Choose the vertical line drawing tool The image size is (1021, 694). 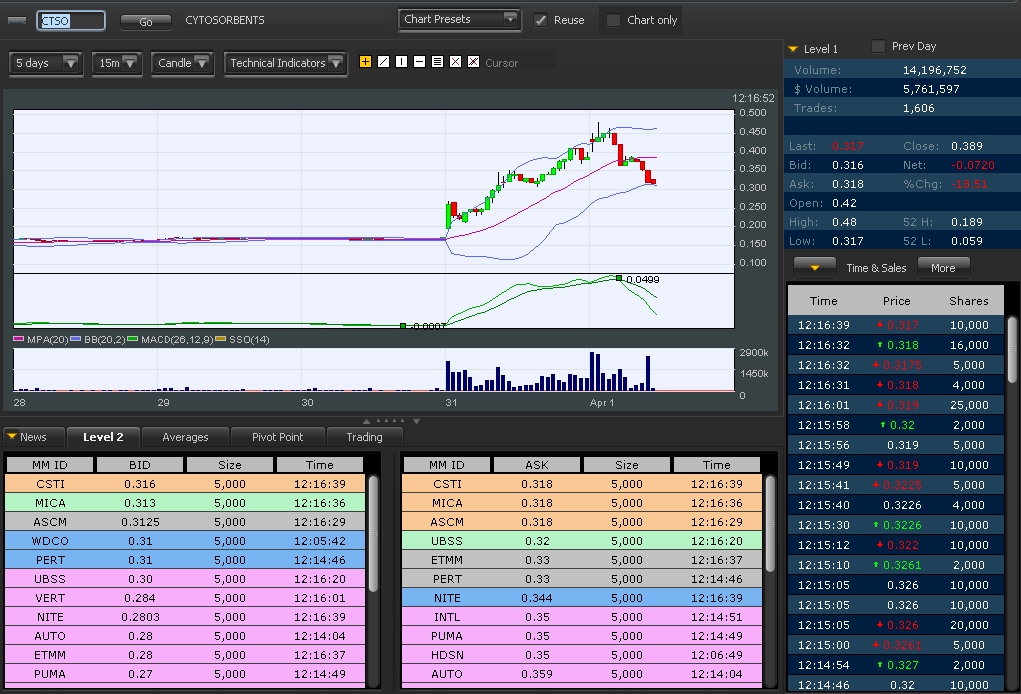pyautogui.click(x=401, y=62)
